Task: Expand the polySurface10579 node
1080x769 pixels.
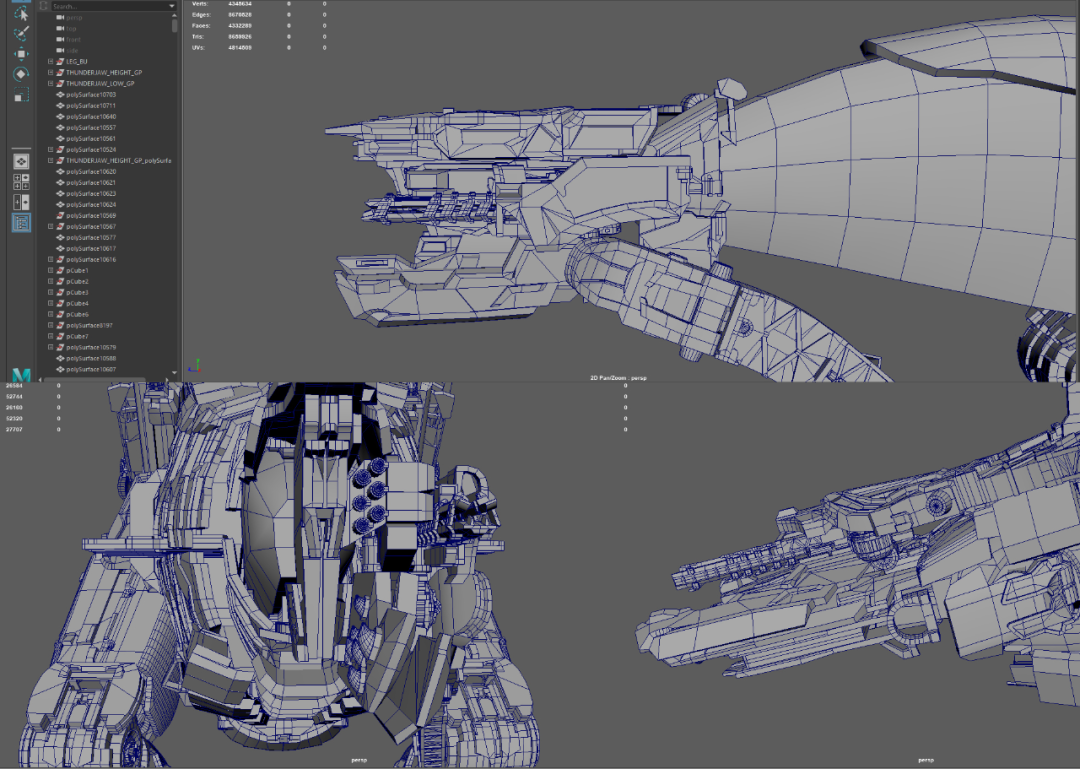Action: click(50, 347)
